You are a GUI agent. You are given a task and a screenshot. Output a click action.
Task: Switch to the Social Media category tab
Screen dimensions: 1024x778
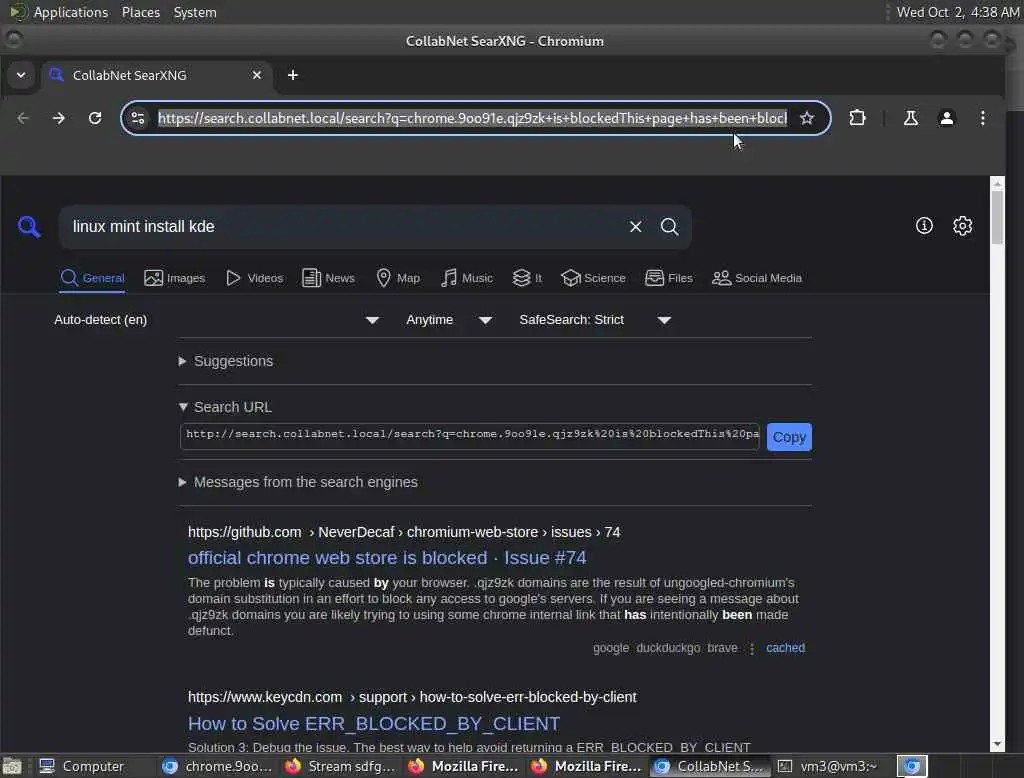(757, 278)
